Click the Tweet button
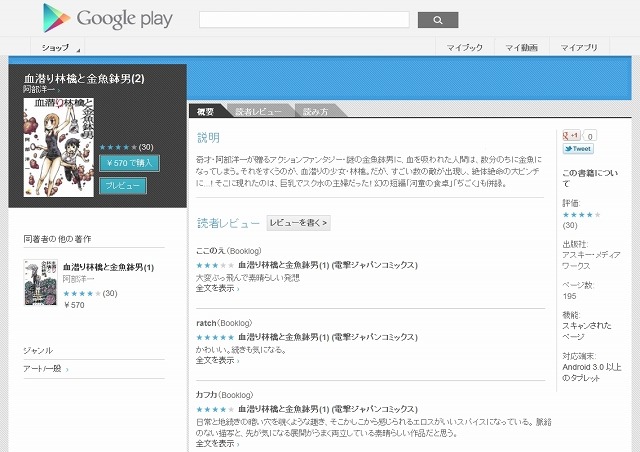The height and width of the screenshot is (452, 640). (x=578, y=149)
